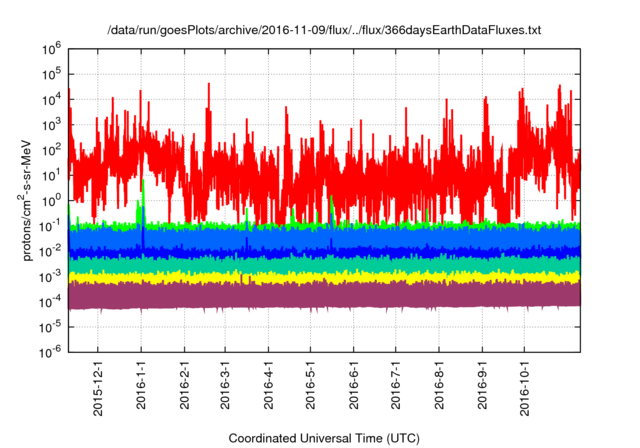This screenshot has width=640, height=448.
Task: Select the 2016-5-1 date tick label
Action: click(310, 385)
